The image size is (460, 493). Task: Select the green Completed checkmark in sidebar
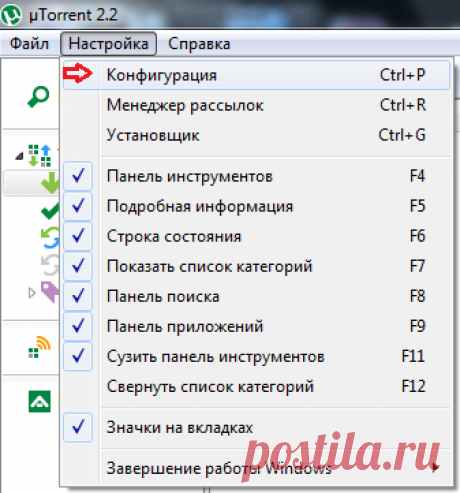(x=50, y=211)
